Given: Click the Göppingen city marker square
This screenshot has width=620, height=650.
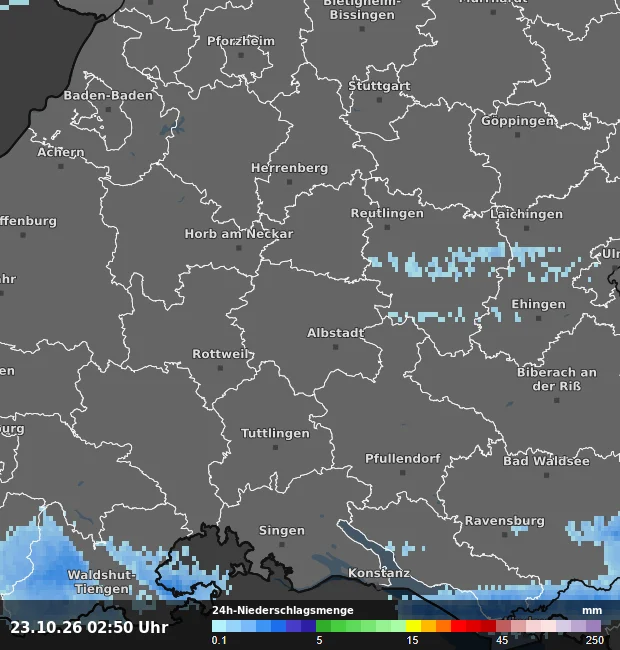Looking at the screenshot, I should pyautogui.click(x=517, y=135).
